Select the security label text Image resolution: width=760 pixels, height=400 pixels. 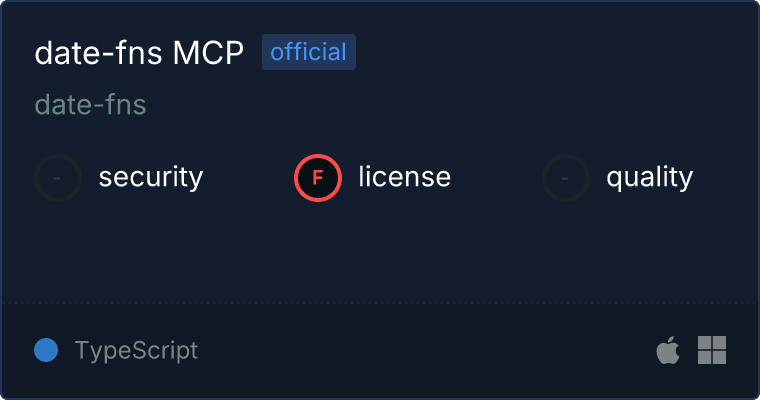[151, 177]
